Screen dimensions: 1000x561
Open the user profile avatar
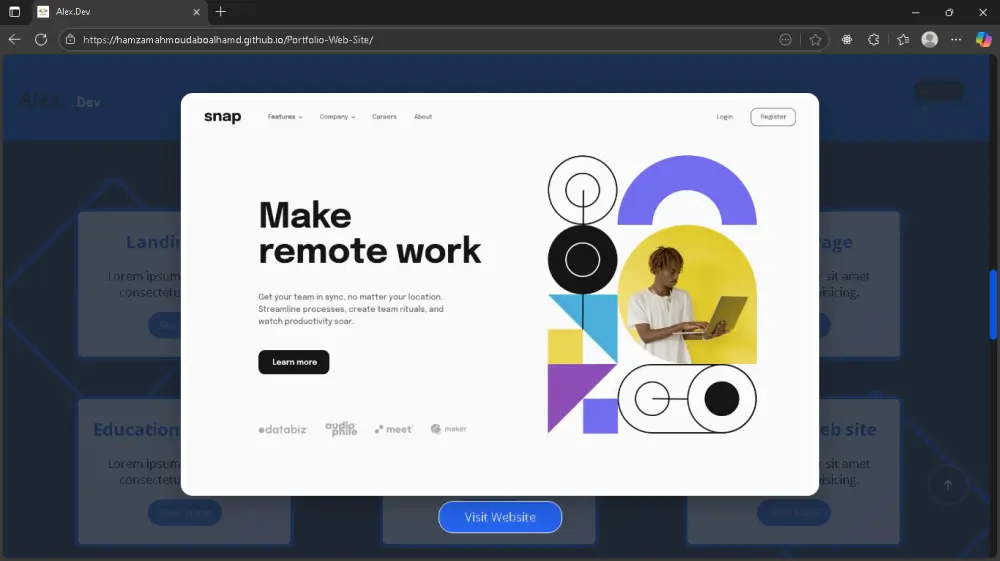click(x=930, y=40)
